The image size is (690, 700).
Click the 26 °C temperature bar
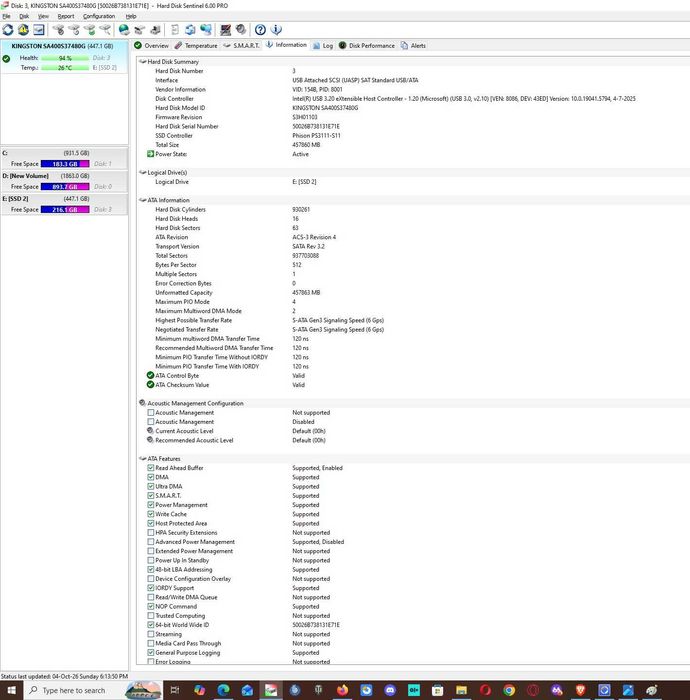click(x=65, y=68)
